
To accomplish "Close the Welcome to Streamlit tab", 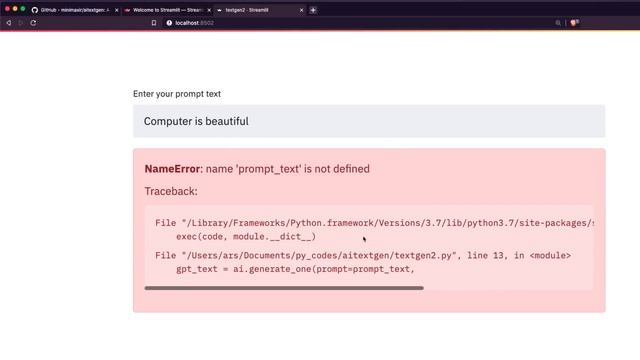I will click(209, 10).
